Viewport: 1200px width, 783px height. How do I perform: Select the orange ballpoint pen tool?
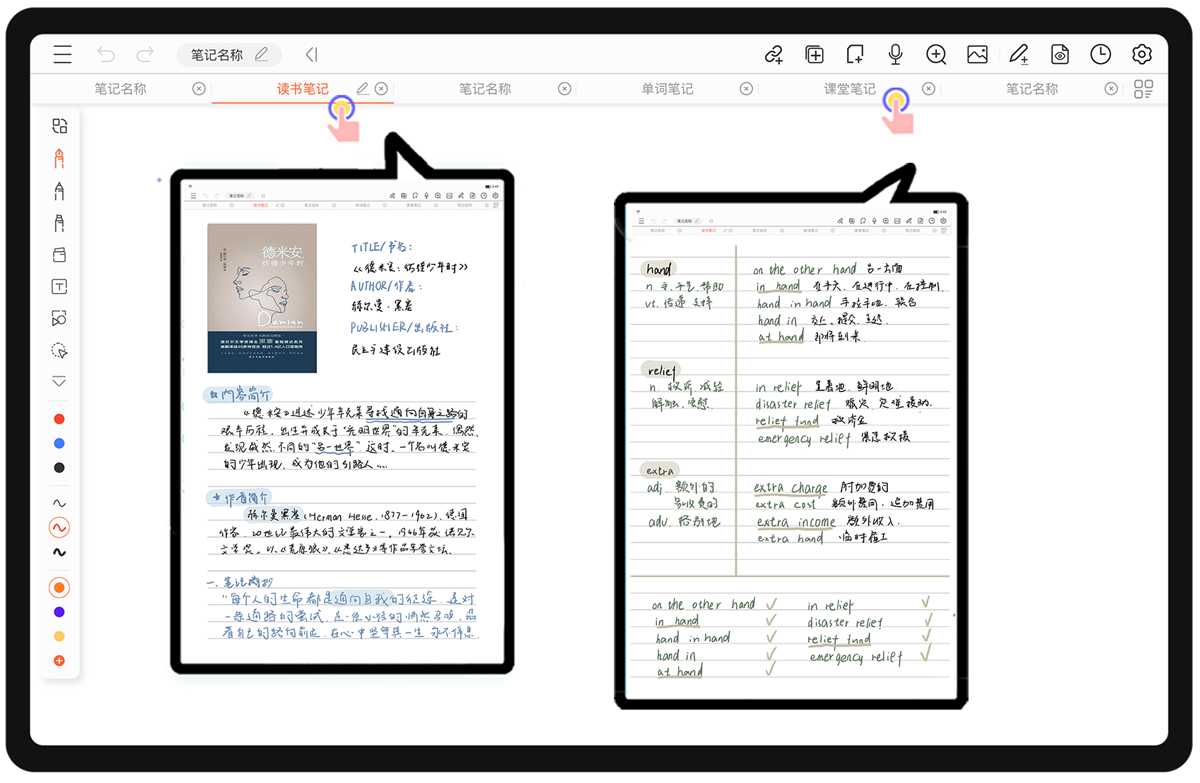tap(59, 158)
